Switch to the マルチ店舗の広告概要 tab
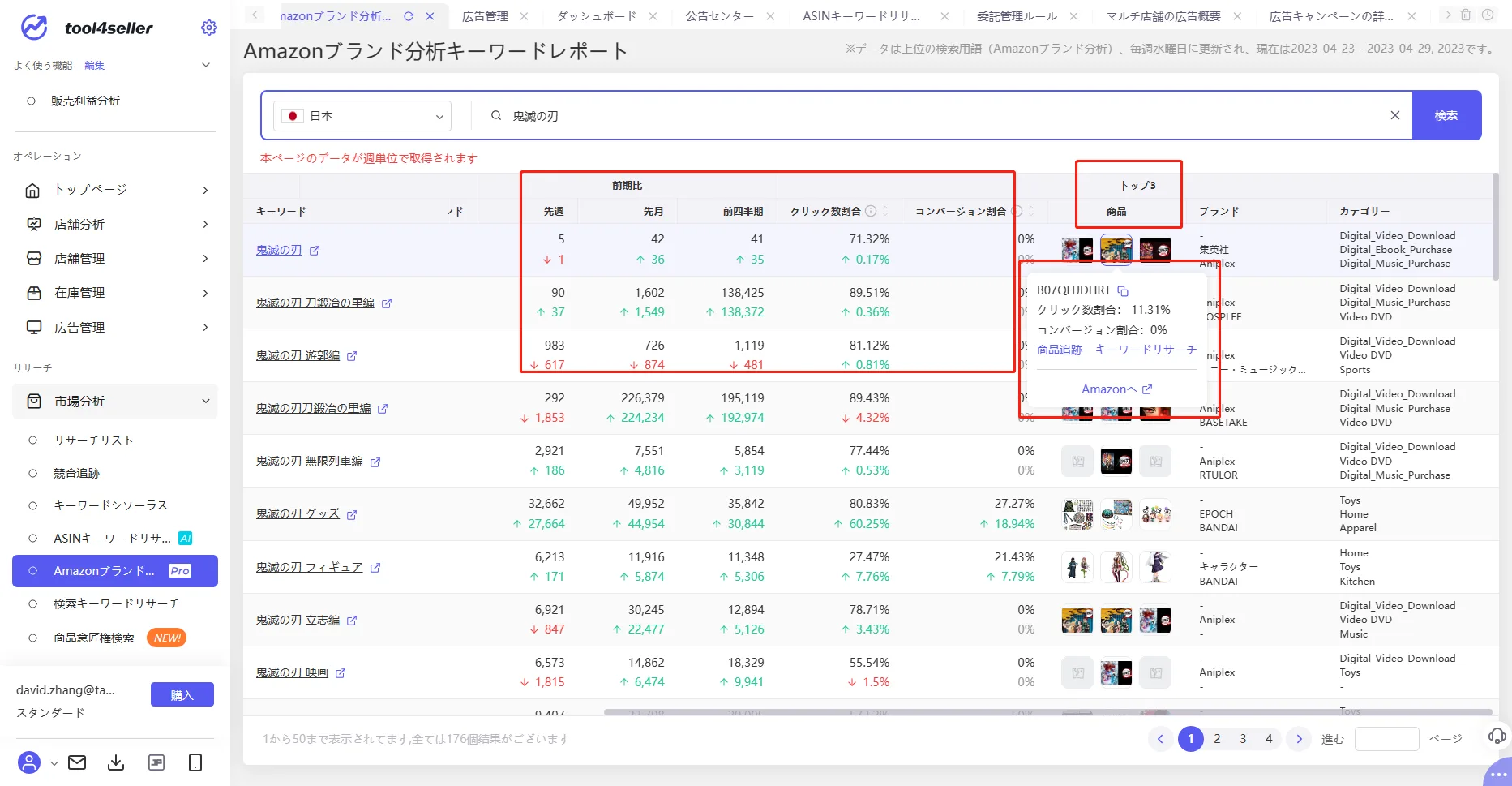1512x786 pixels. [x=1163, y=16]
